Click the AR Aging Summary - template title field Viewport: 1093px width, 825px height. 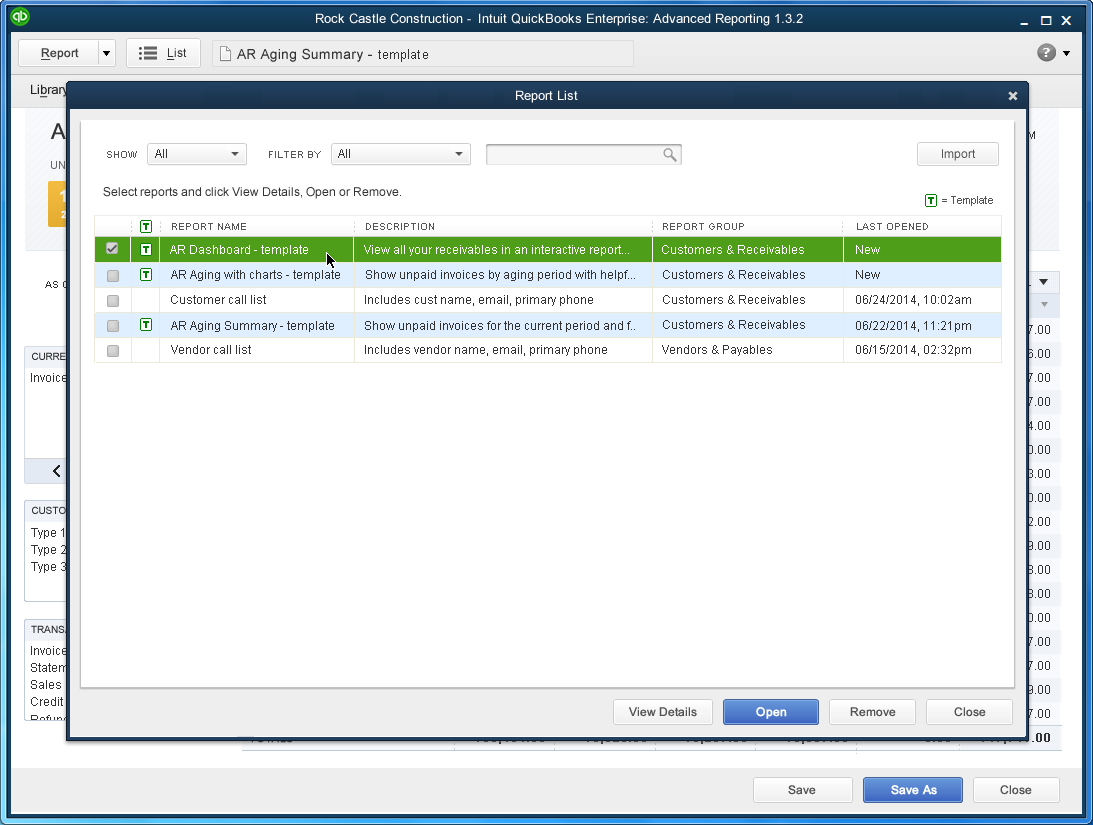coord(422,54)
